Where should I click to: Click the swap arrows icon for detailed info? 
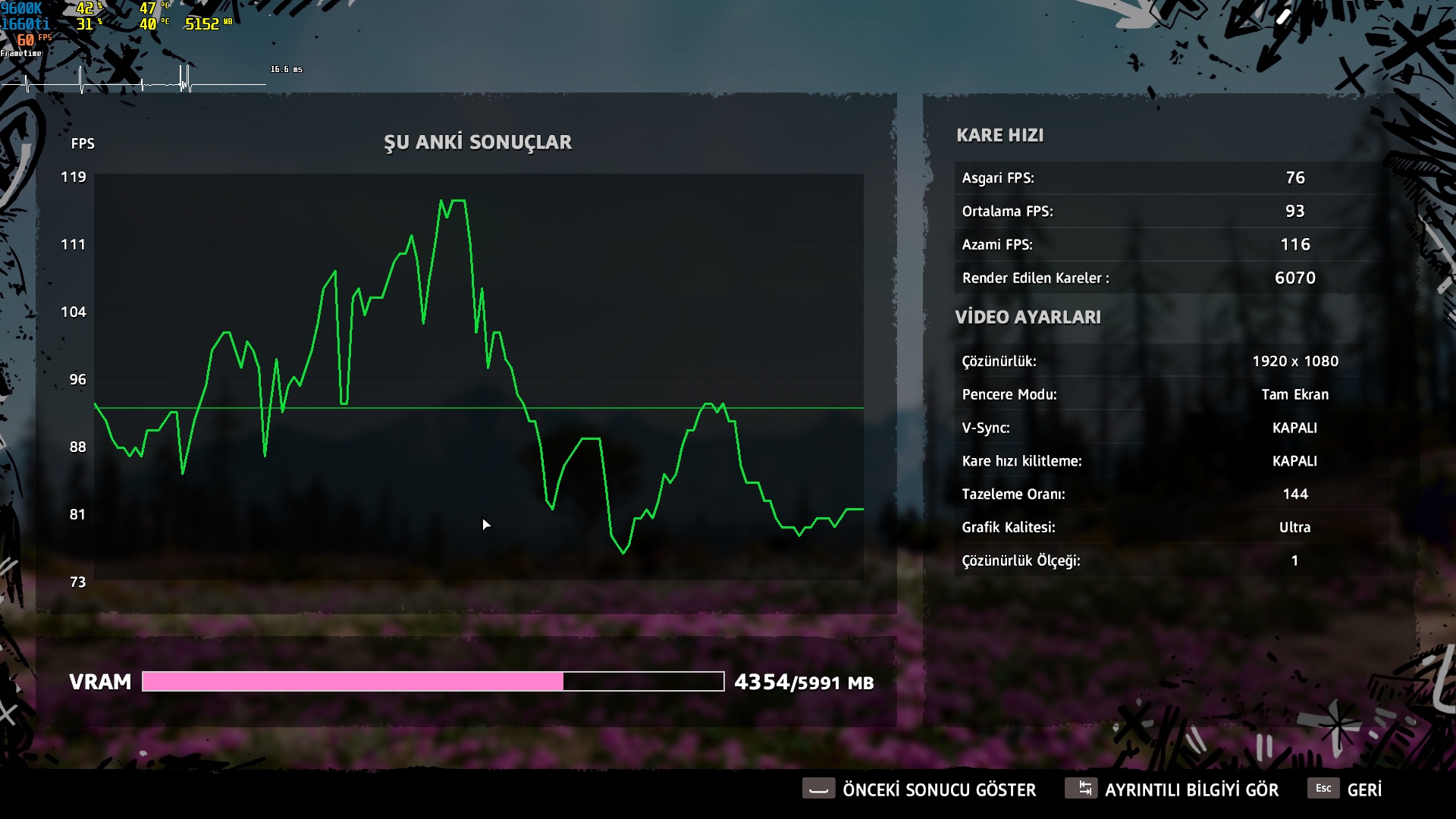coord(1081,789)
